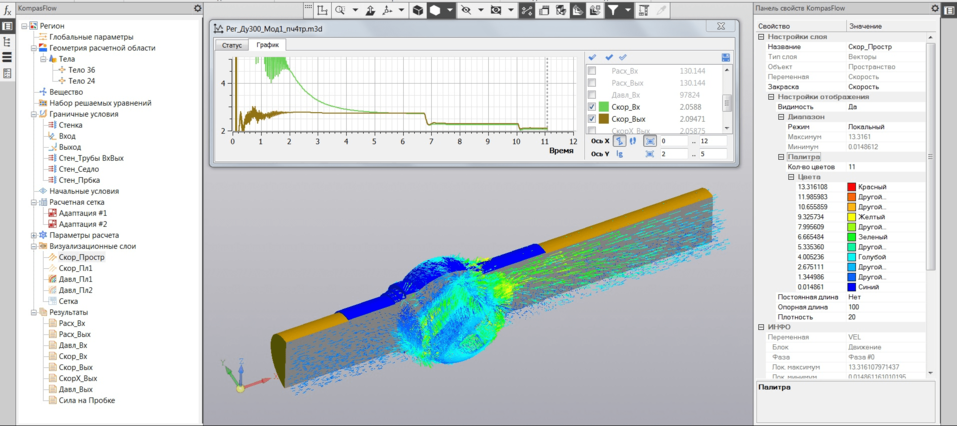
Task: Click the save graph floppy disk icon
Action: pyautogui.click(x=726, y=57)
